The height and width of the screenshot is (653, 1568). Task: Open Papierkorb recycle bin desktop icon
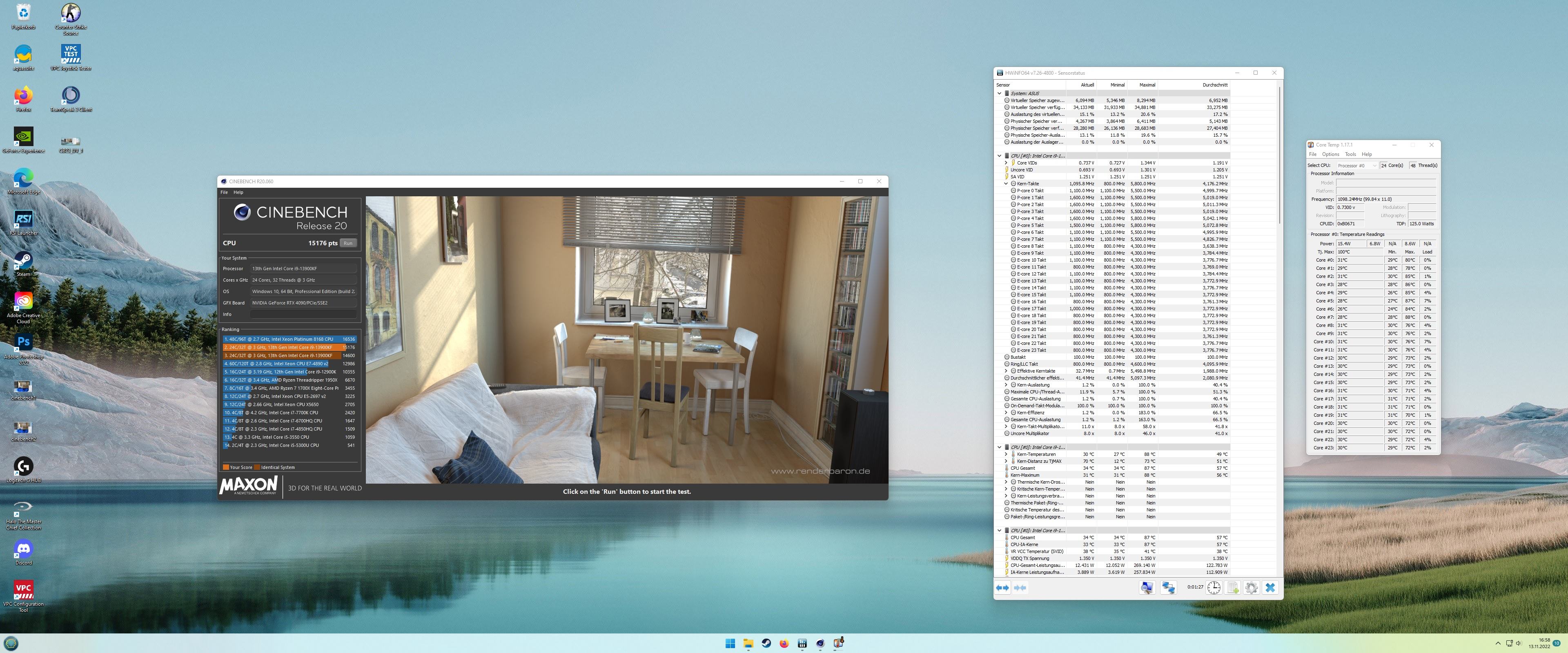click(x=24, y=16)
